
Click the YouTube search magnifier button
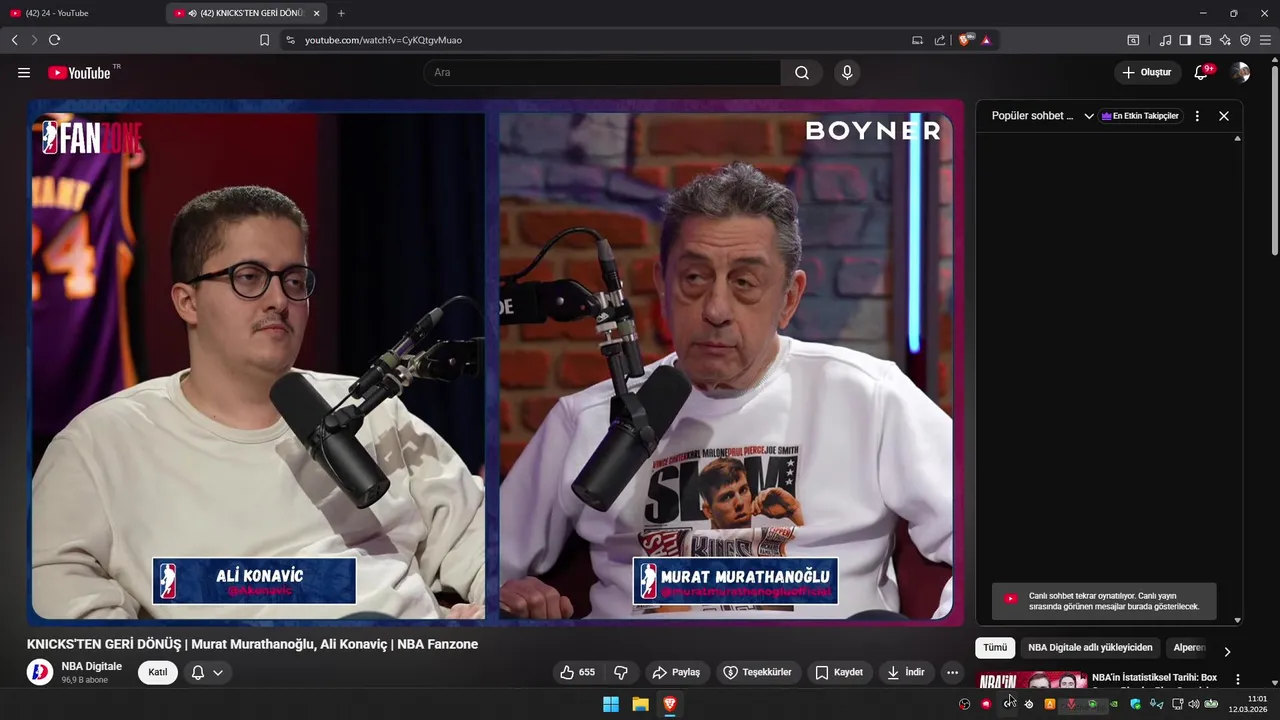coord(802,73)
